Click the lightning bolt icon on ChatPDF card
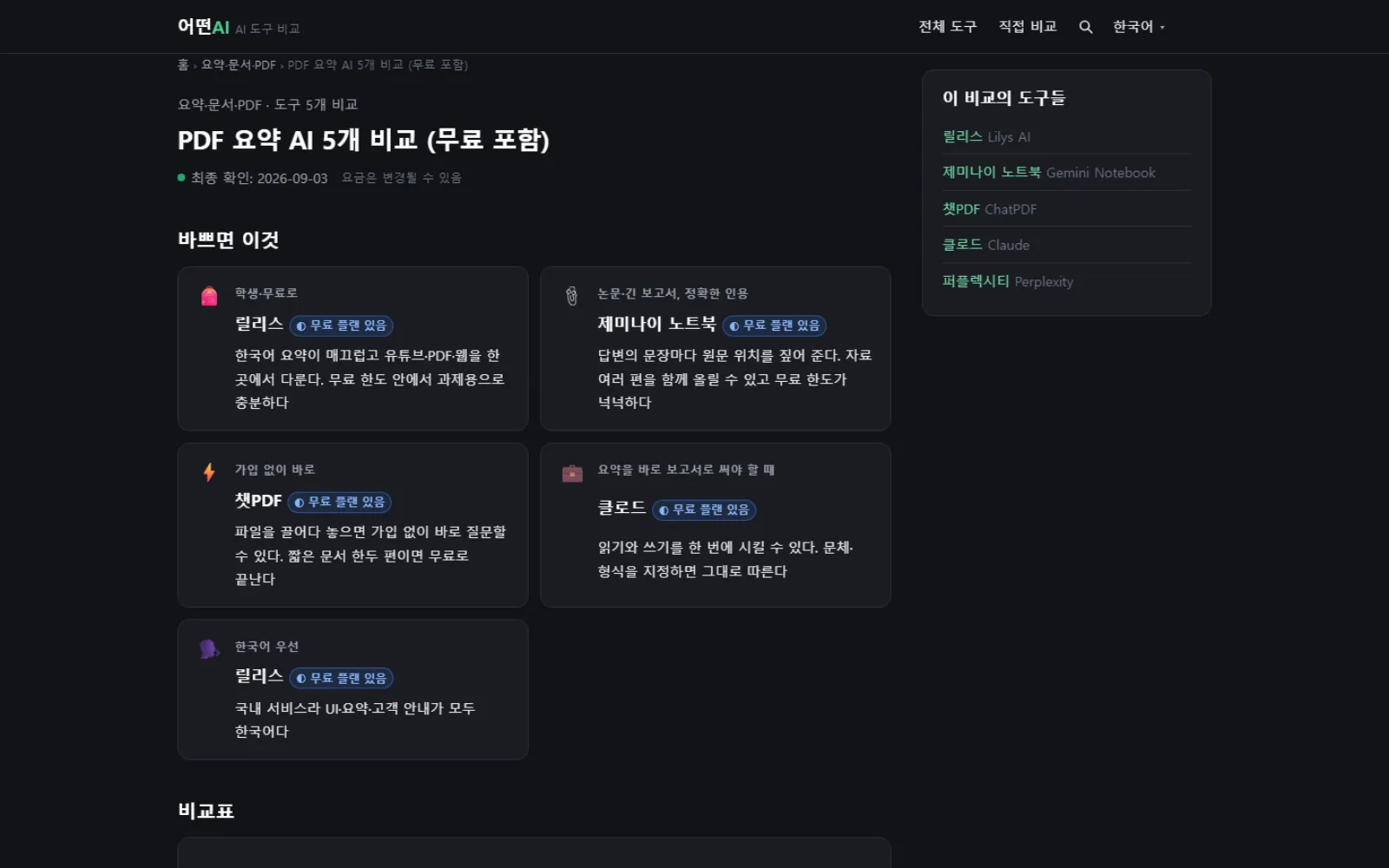Image resolution: width=1389 pixels, height=868 pixels. 209,472
